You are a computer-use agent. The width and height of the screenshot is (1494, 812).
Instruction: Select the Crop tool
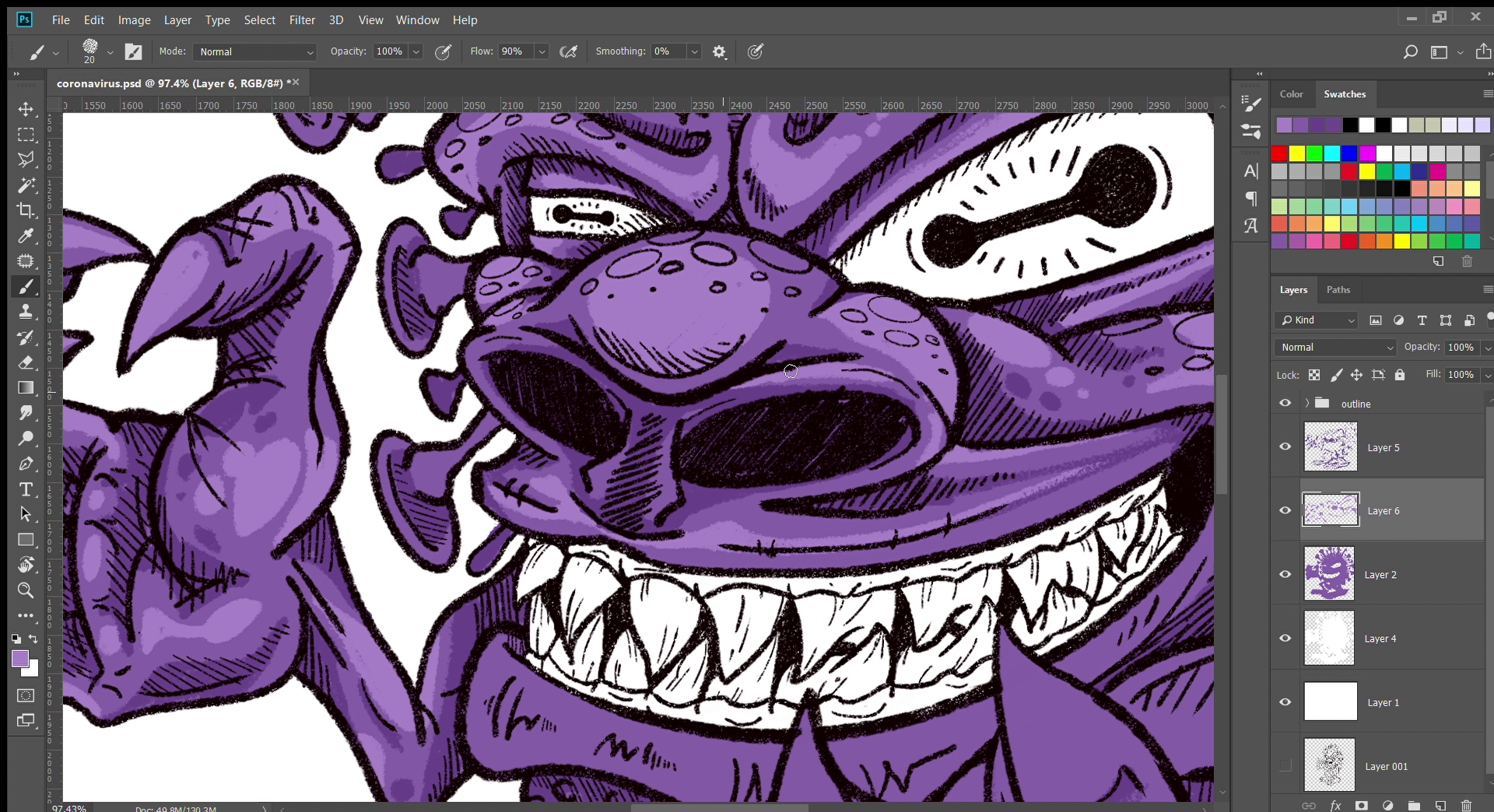[26, 210]
